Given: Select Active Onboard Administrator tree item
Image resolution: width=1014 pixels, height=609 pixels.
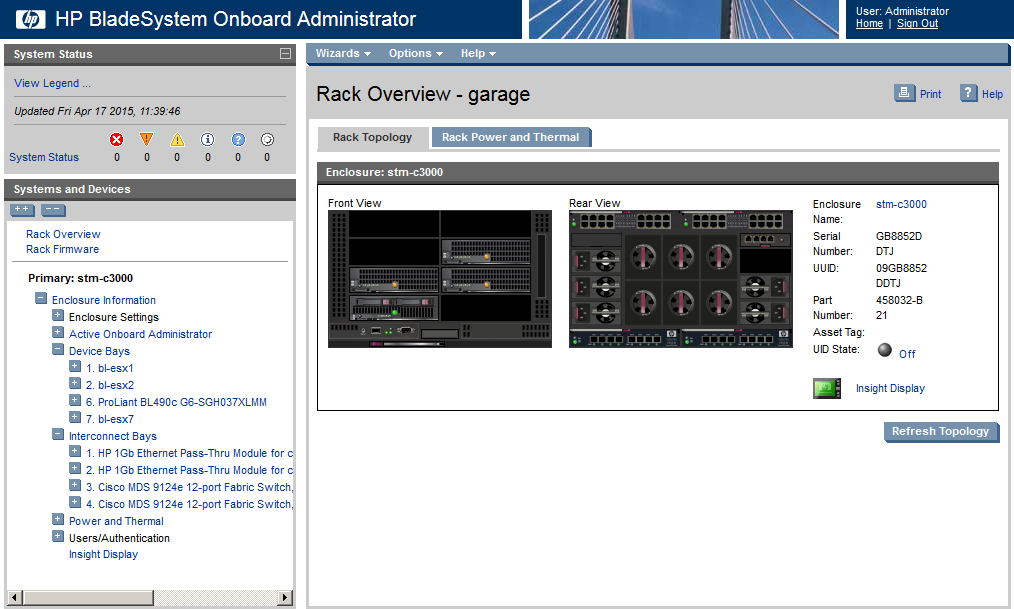Looking at the screenshot, I should pos(140,334).
